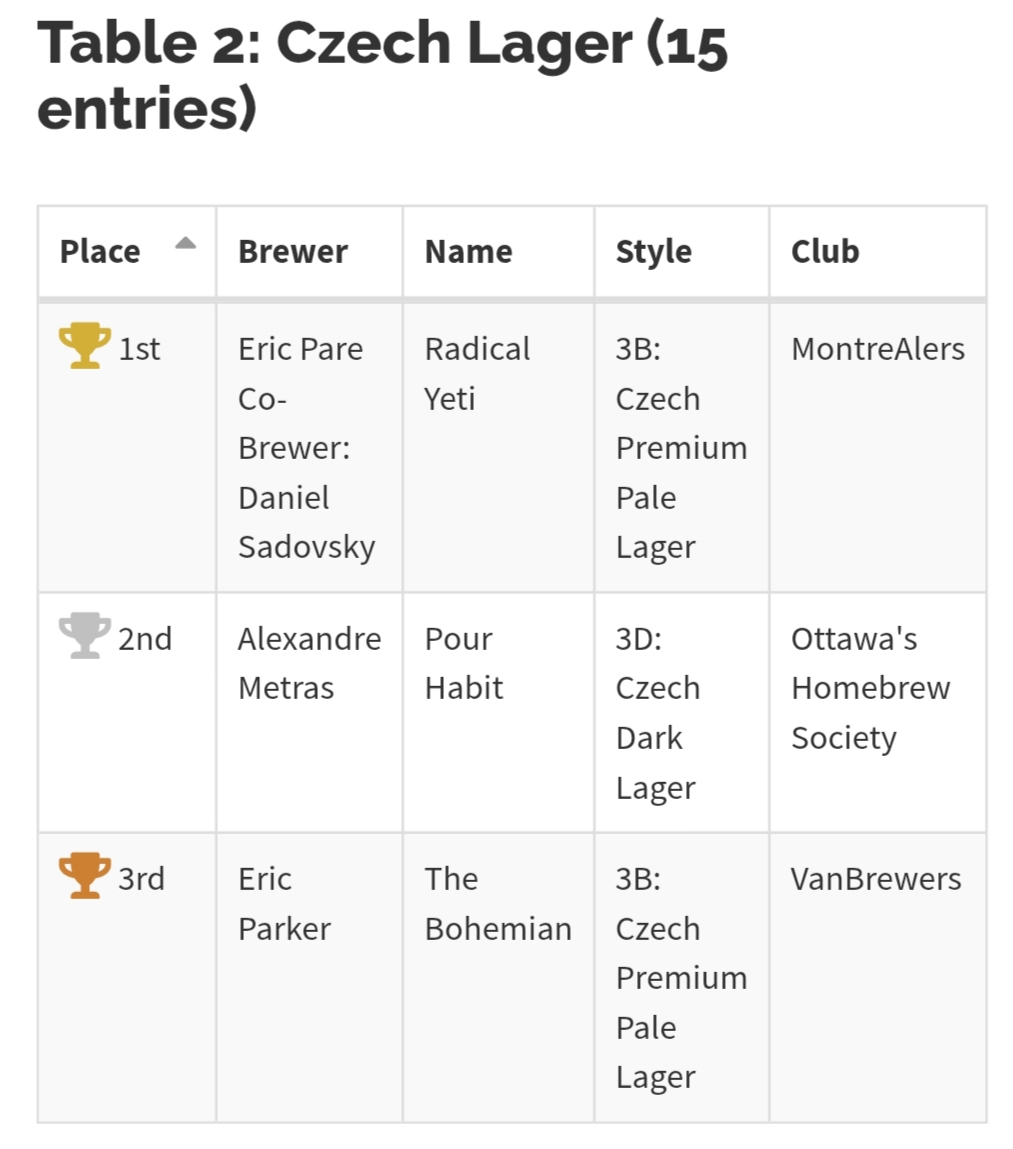Click the bronze third-place trophy icon

tap(84, 876)
